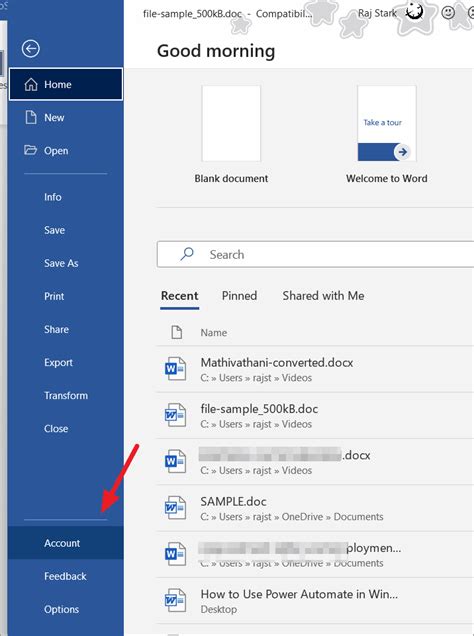Click the blue arrow on Welcome to Word

[402, 152]
